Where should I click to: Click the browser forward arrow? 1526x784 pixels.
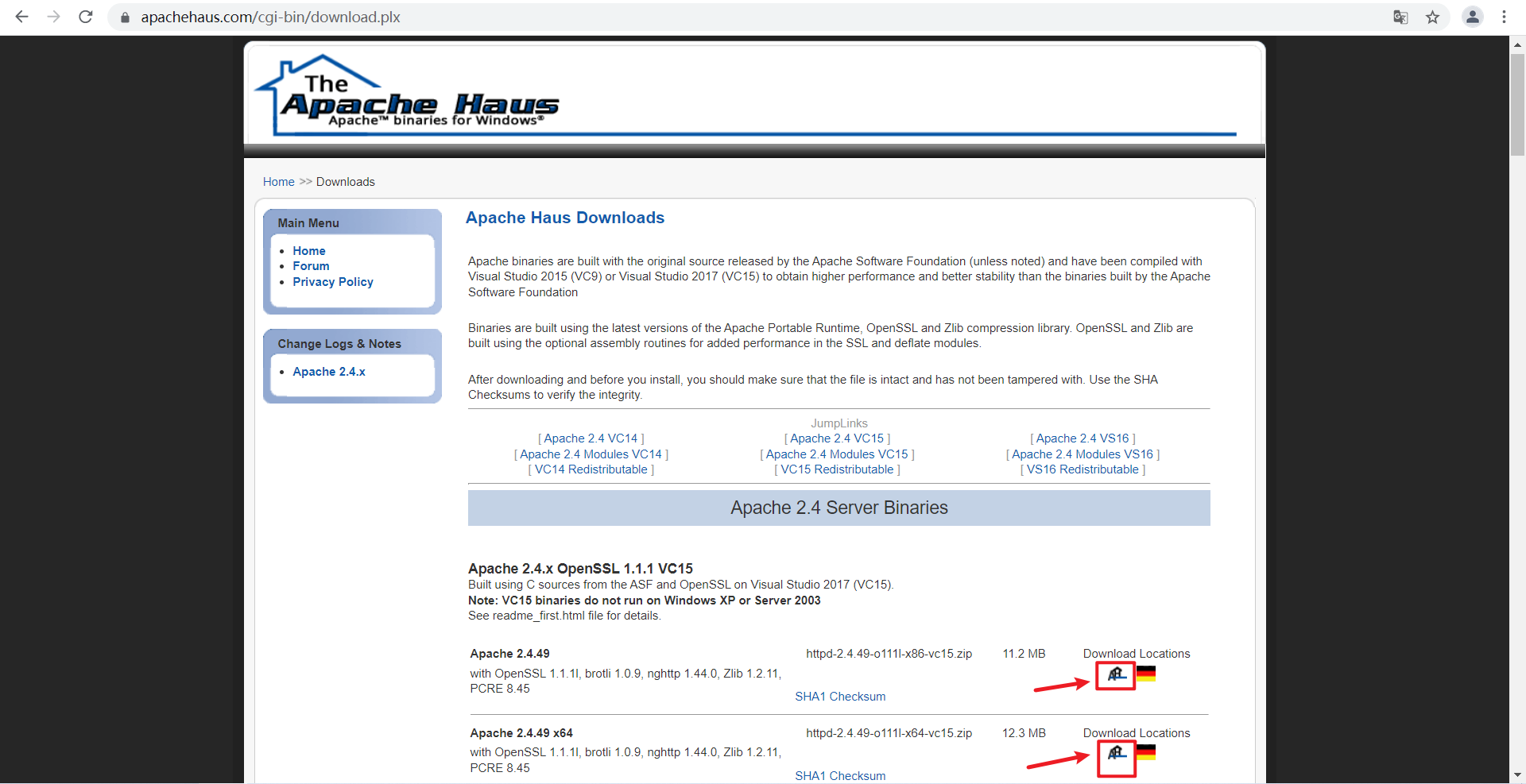53,17
